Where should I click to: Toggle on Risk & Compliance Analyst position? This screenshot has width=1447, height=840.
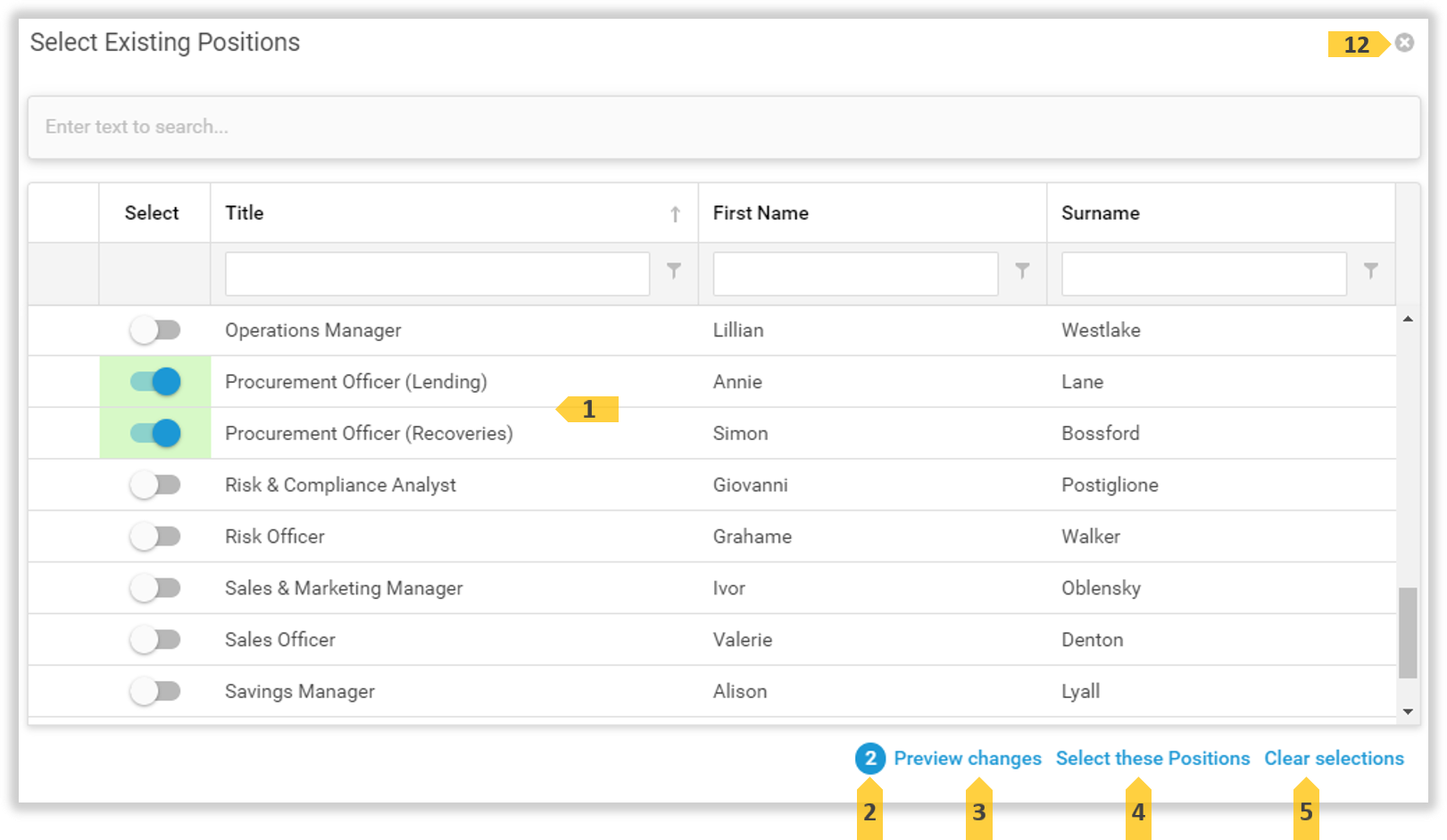tap(155, 486)
